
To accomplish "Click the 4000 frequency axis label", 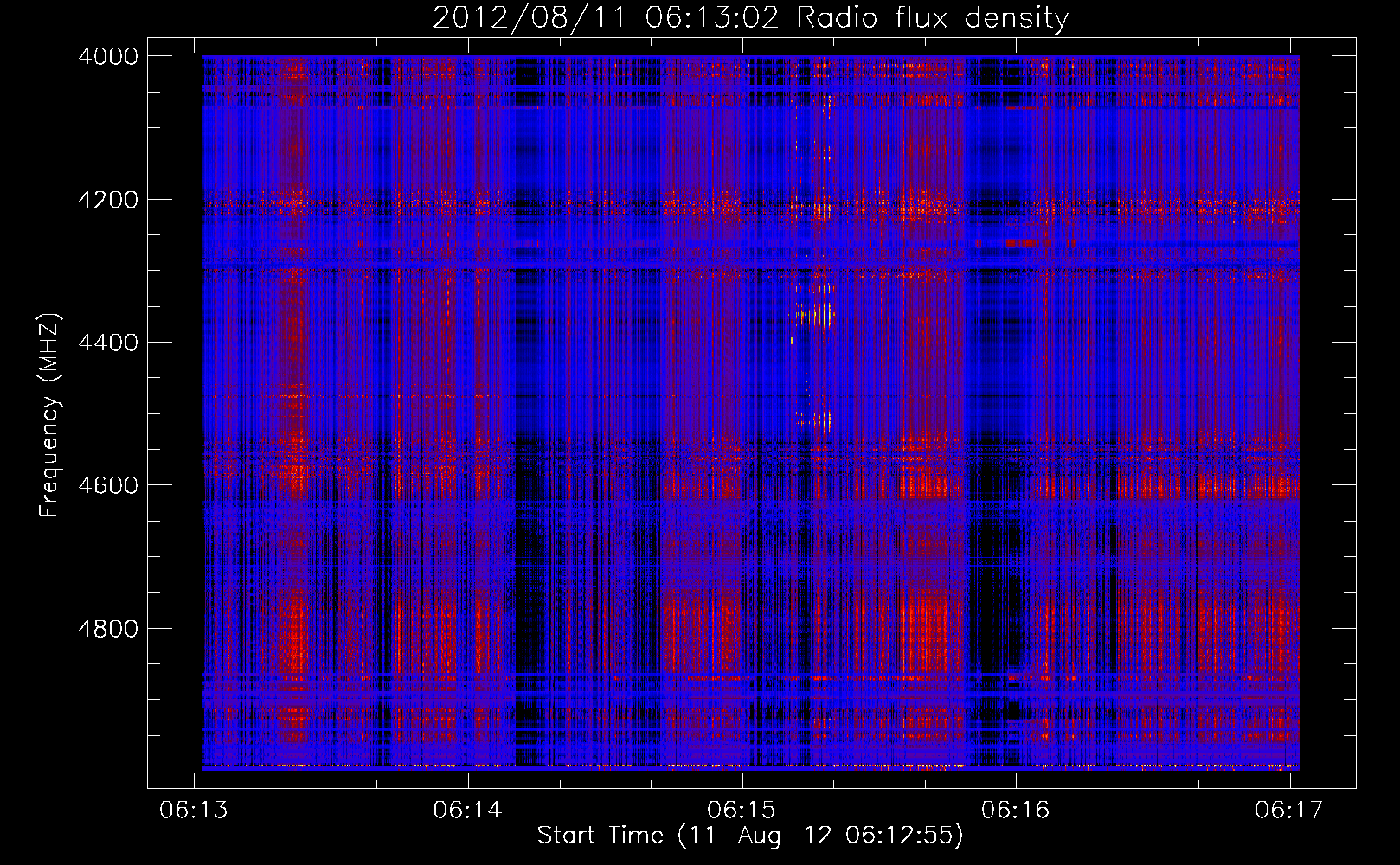I will tap(108, 56).
